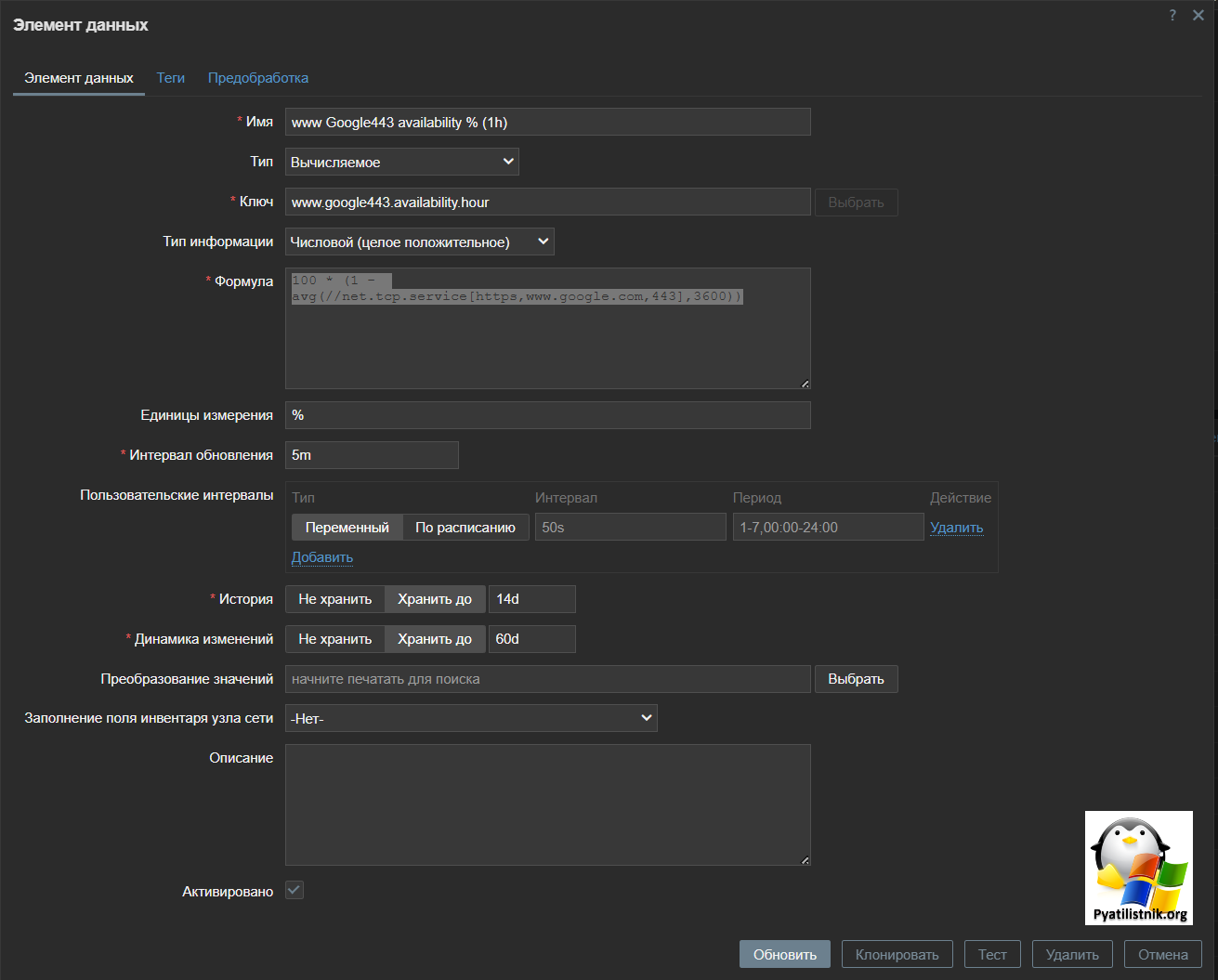Click the Период field 1-7,00:00-24:00

click(829, 527)
